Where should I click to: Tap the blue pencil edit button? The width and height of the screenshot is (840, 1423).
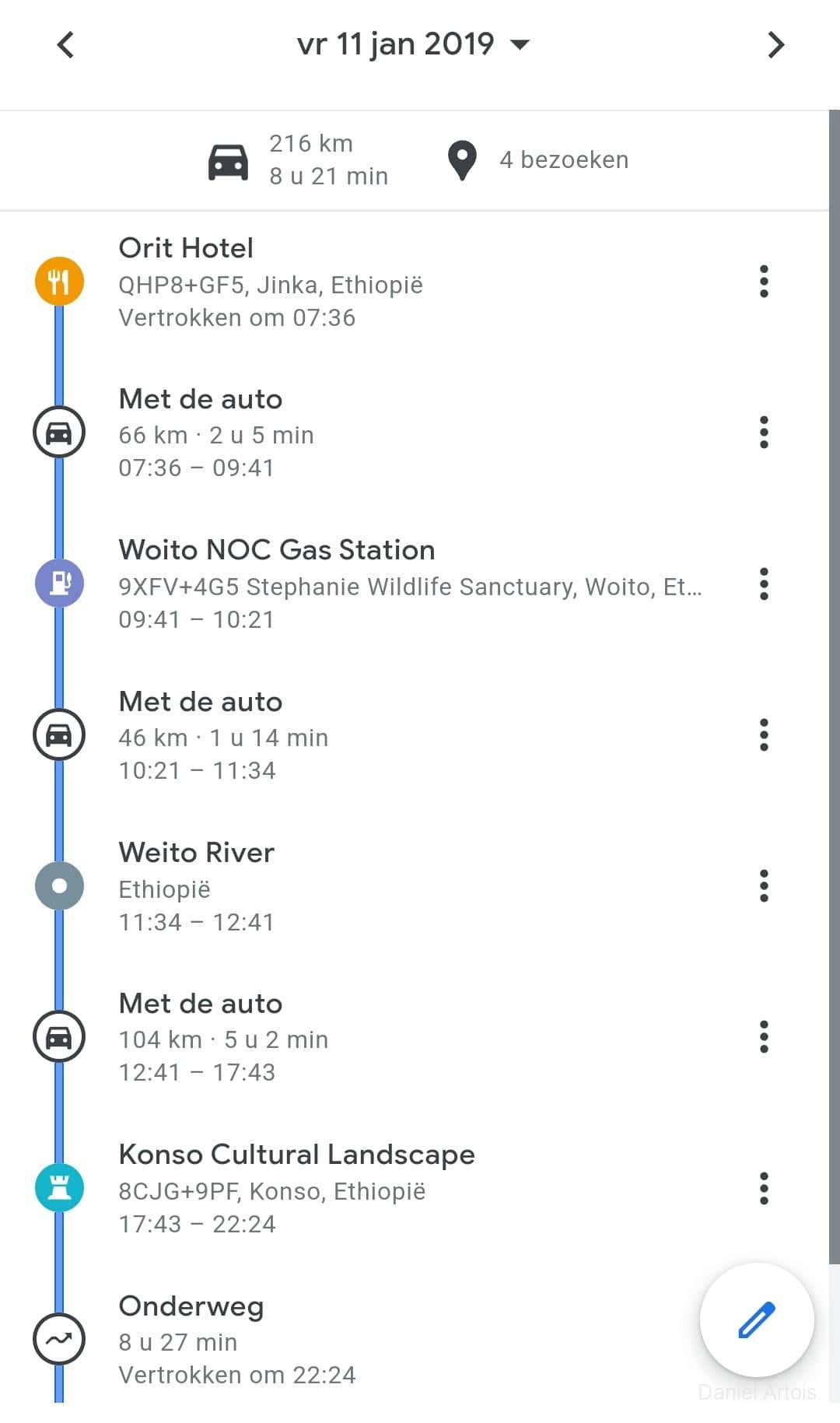(x=756, y=1320)
